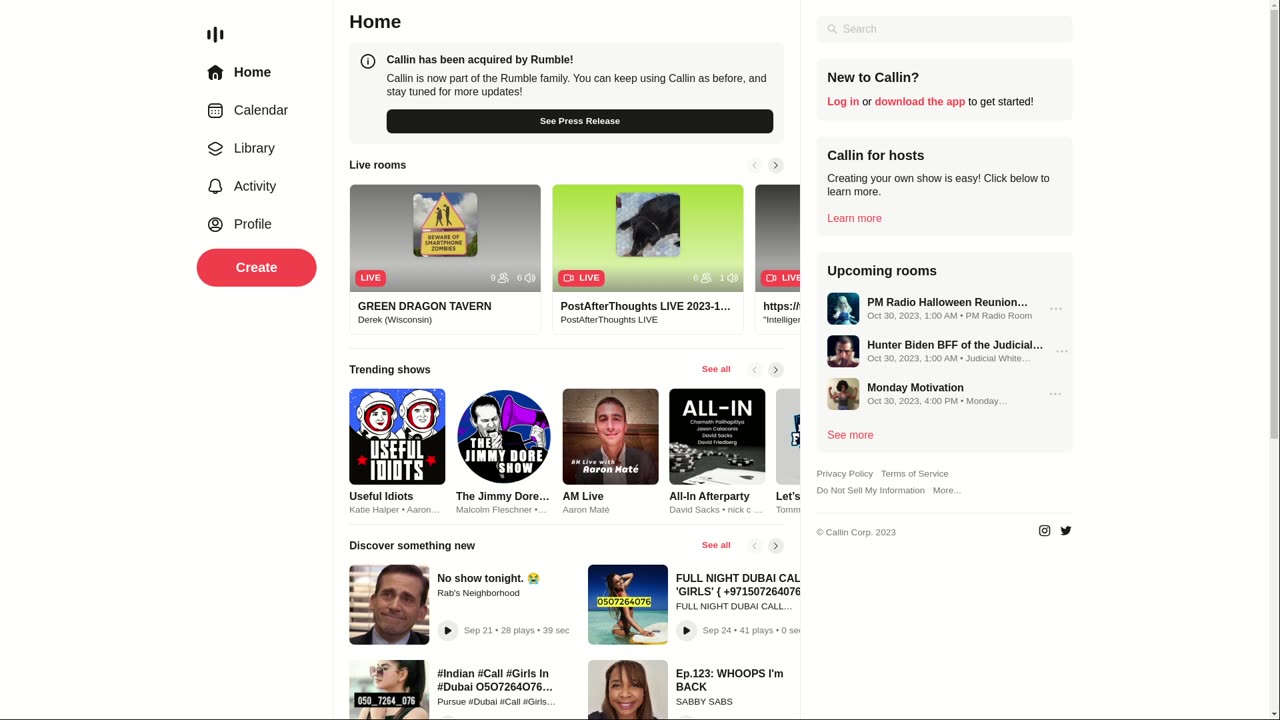Click the search magnifier icon
1280x720 pixels.
click(832, 29)
